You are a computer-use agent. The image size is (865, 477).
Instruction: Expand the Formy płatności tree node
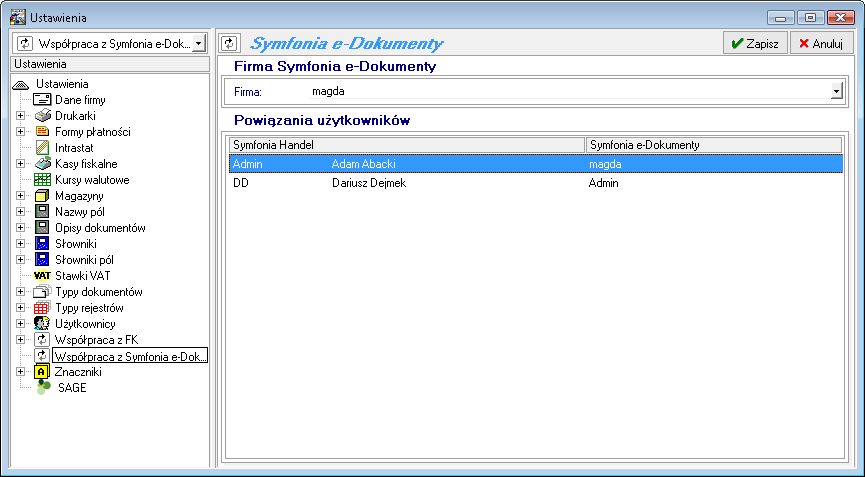coord(20,132)
